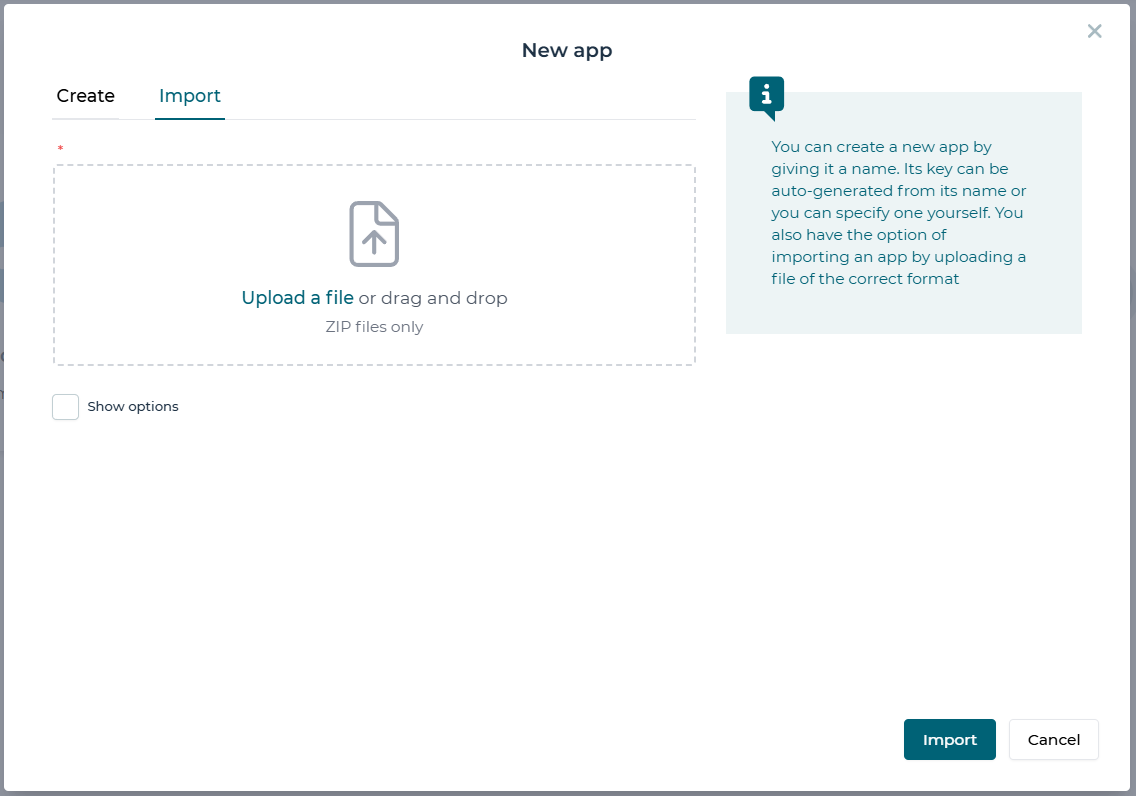
Task: Open the Import tab
Action: pos(190,96)
